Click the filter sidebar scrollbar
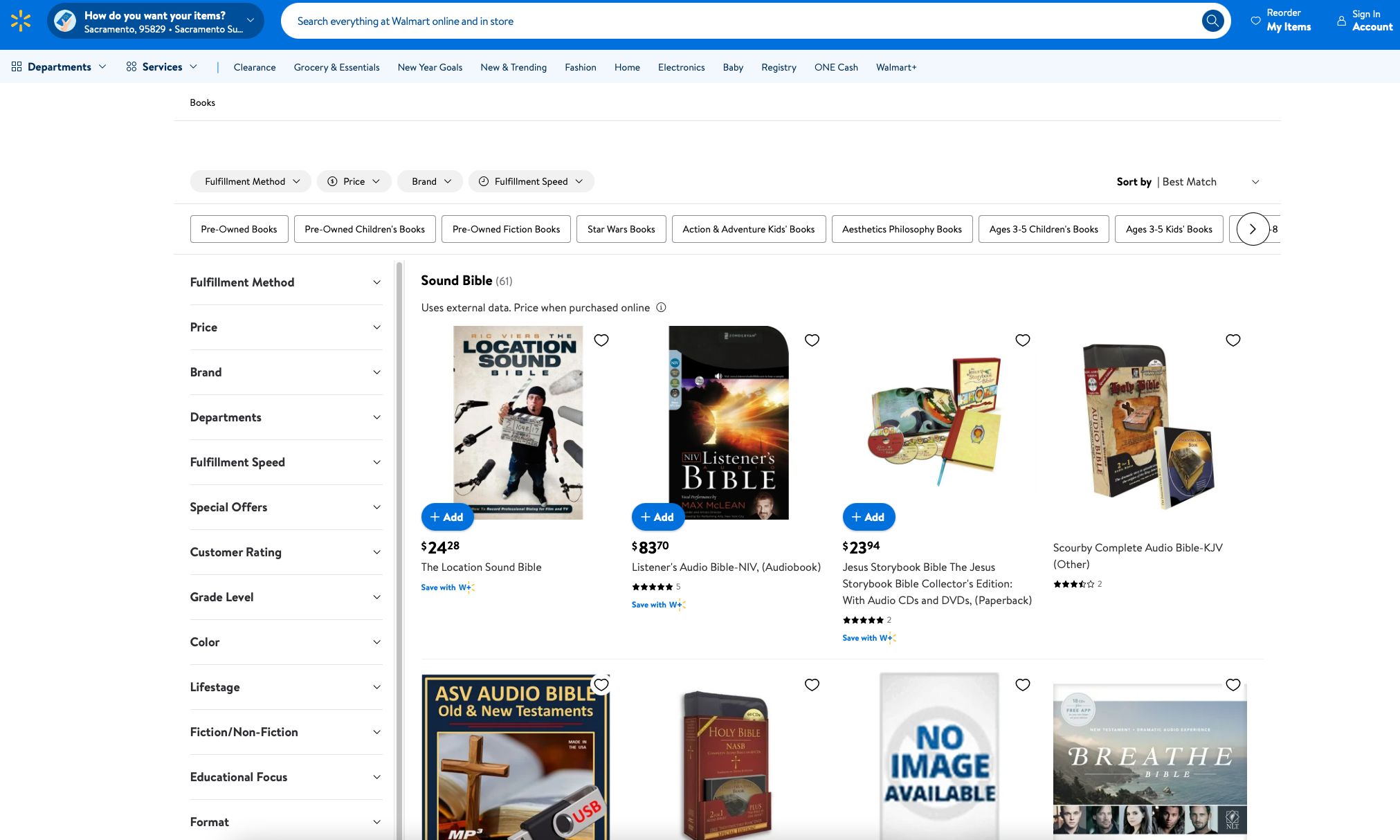Screen dimensions: 1400x840 coord(399,484)
